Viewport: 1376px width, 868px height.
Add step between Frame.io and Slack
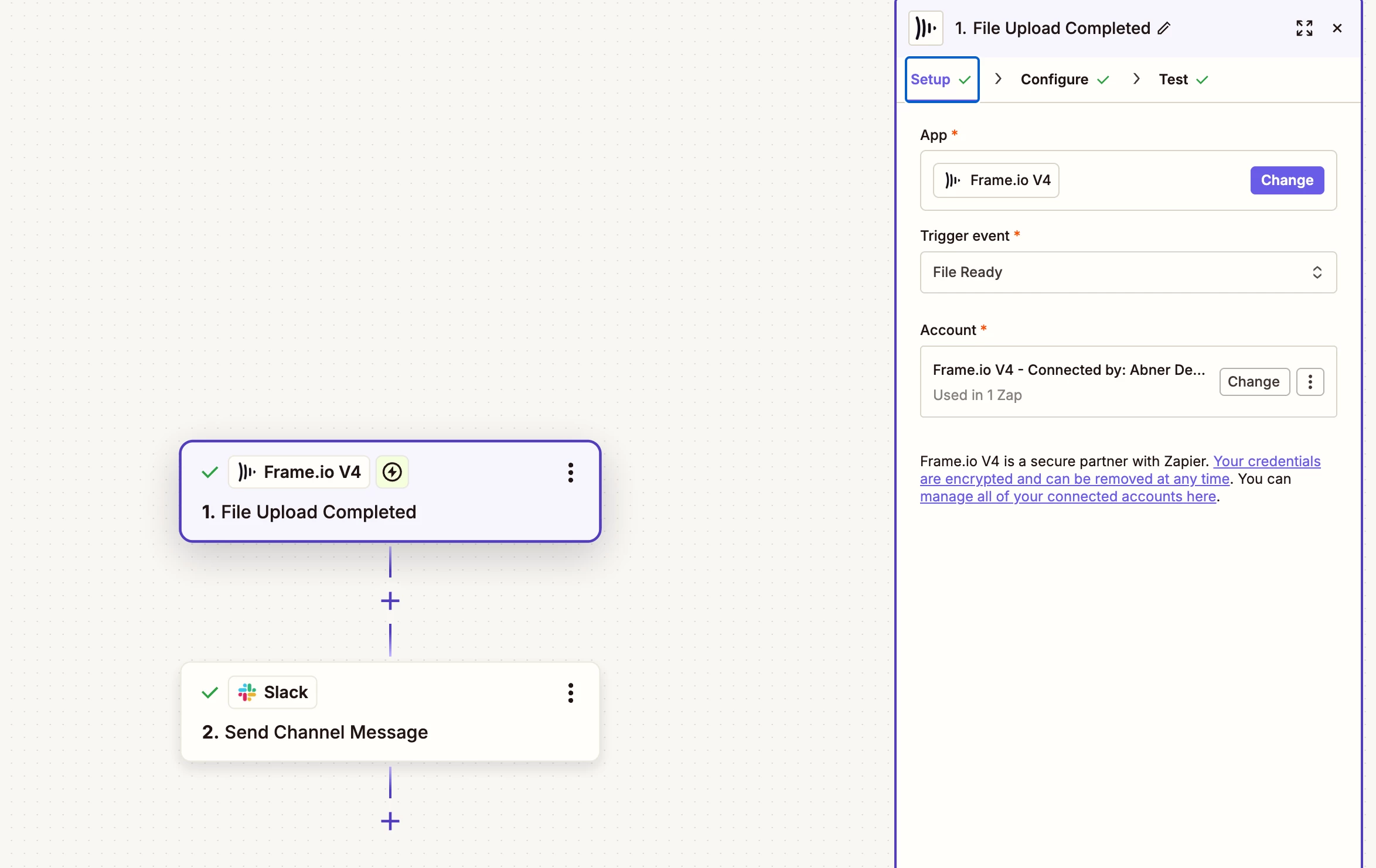[390, 601]
